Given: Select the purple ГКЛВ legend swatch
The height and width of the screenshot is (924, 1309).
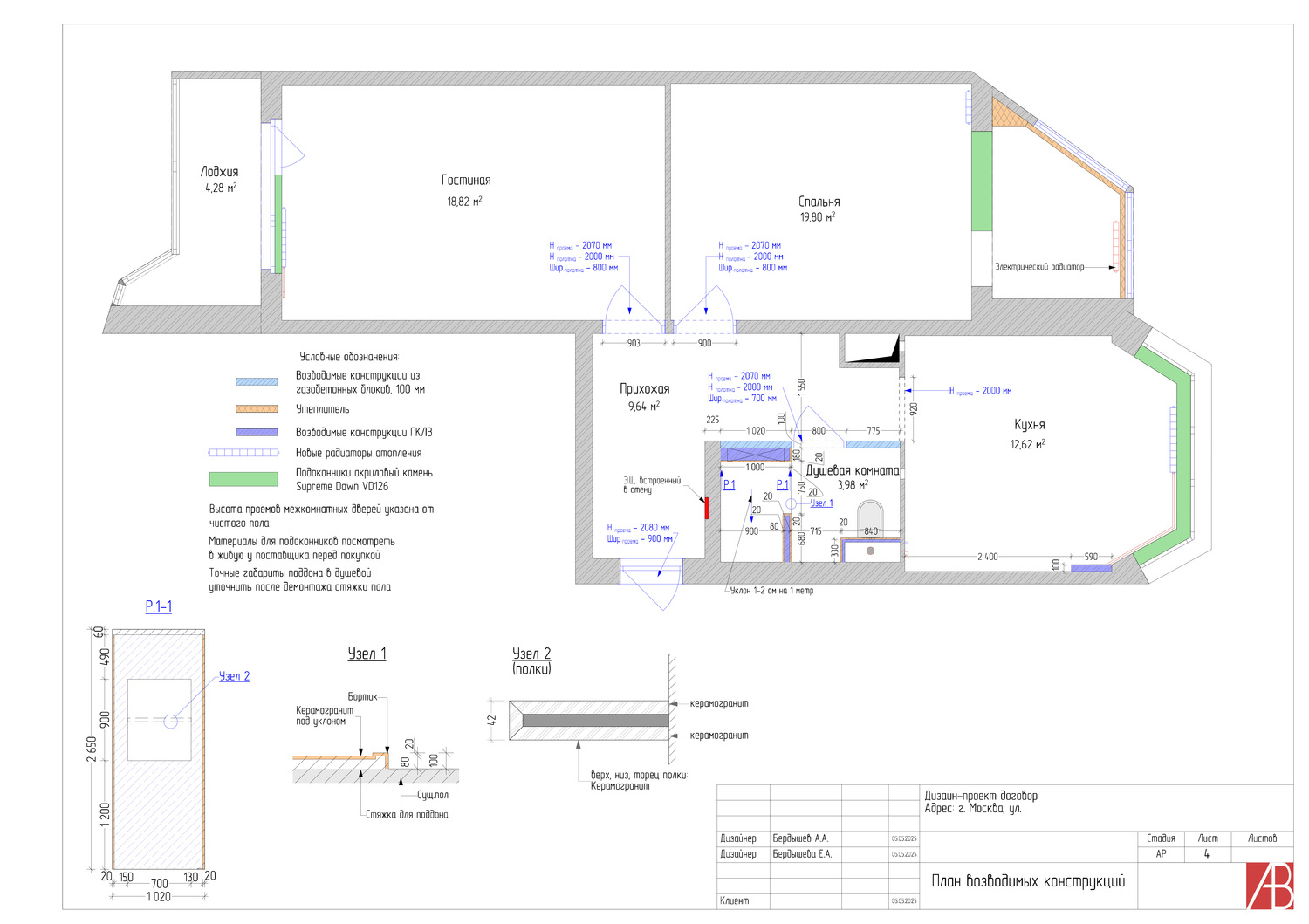Looking at the screenshot, I should coord(257,432).
